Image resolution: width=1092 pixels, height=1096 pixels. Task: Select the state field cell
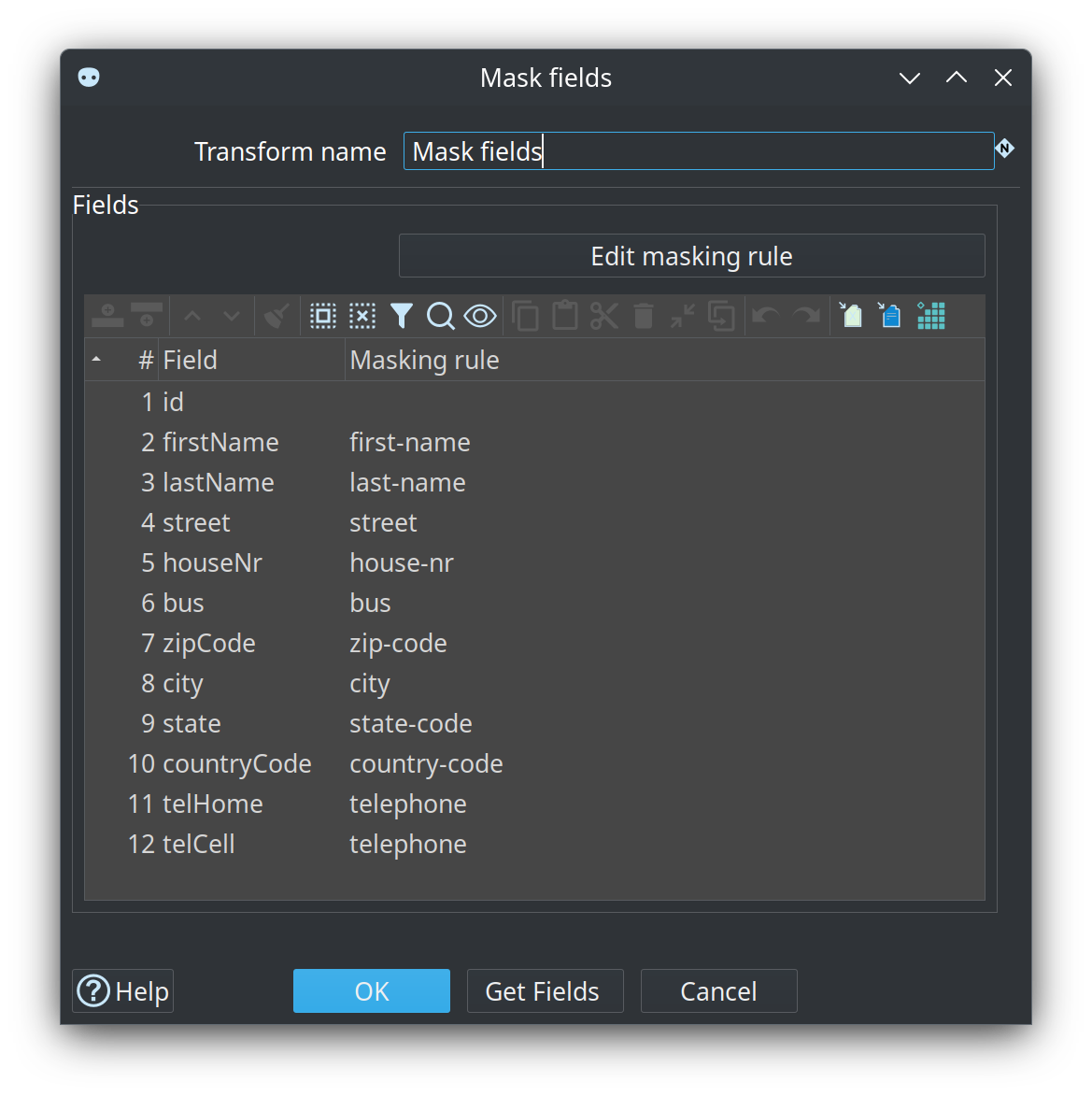coord(251,723)
